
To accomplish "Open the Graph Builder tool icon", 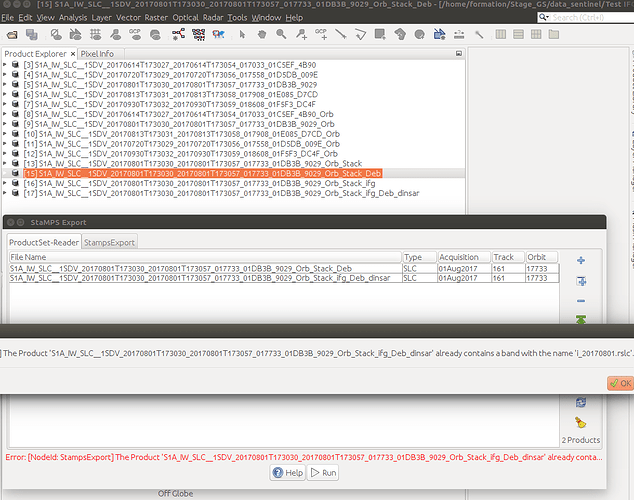I will [x=178, y=34].
